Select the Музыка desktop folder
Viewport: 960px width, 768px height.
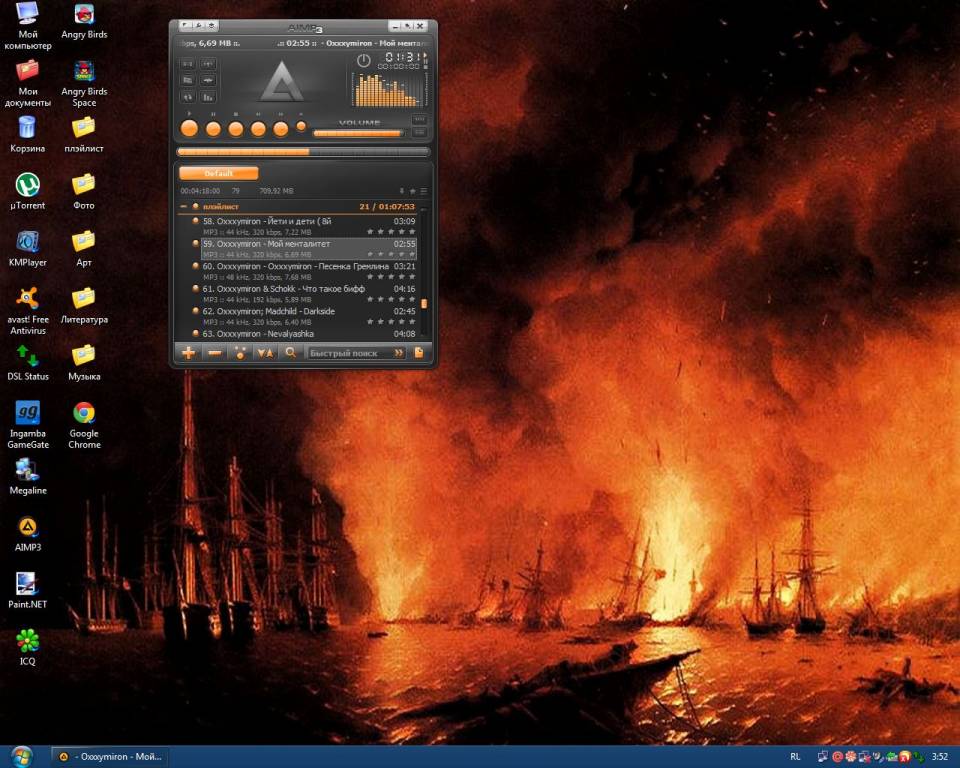[84, 363]
